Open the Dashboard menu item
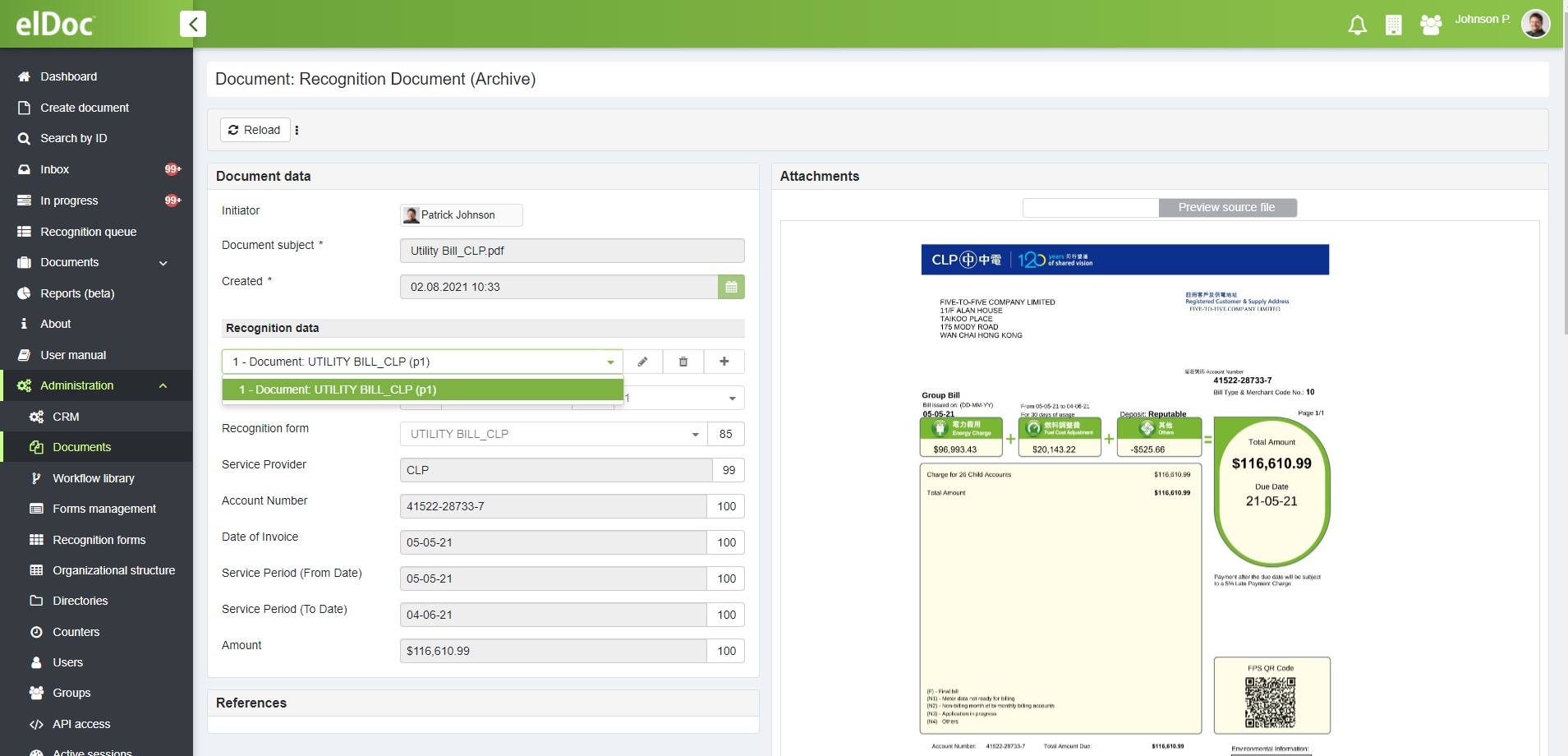 pos(69,76)
